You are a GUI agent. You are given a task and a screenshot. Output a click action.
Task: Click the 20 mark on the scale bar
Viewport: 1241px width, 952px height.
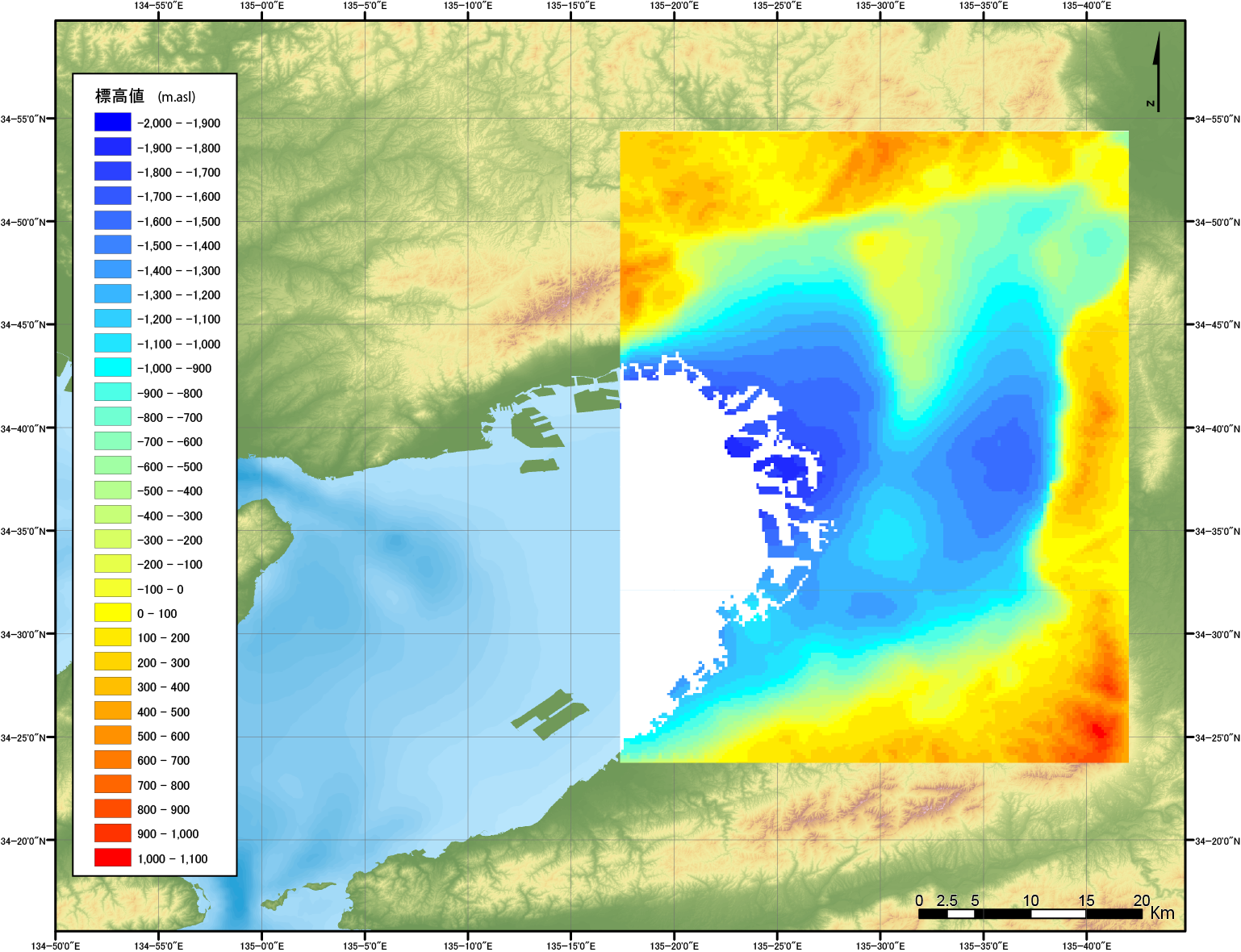click(x=1141, y=900)
